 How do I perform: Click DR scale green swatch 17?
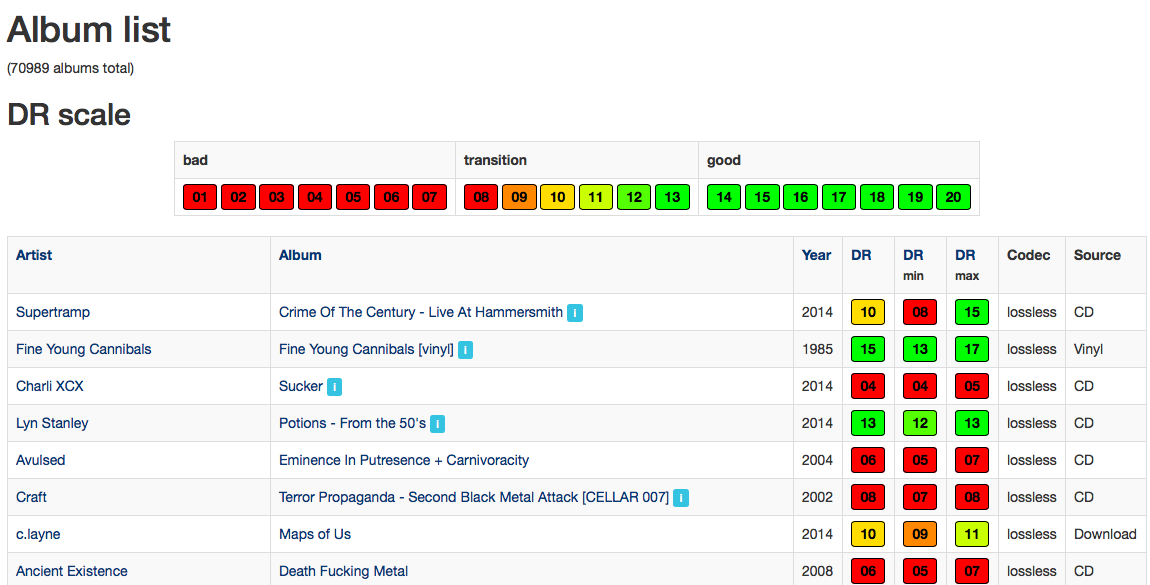pos(838,197)
